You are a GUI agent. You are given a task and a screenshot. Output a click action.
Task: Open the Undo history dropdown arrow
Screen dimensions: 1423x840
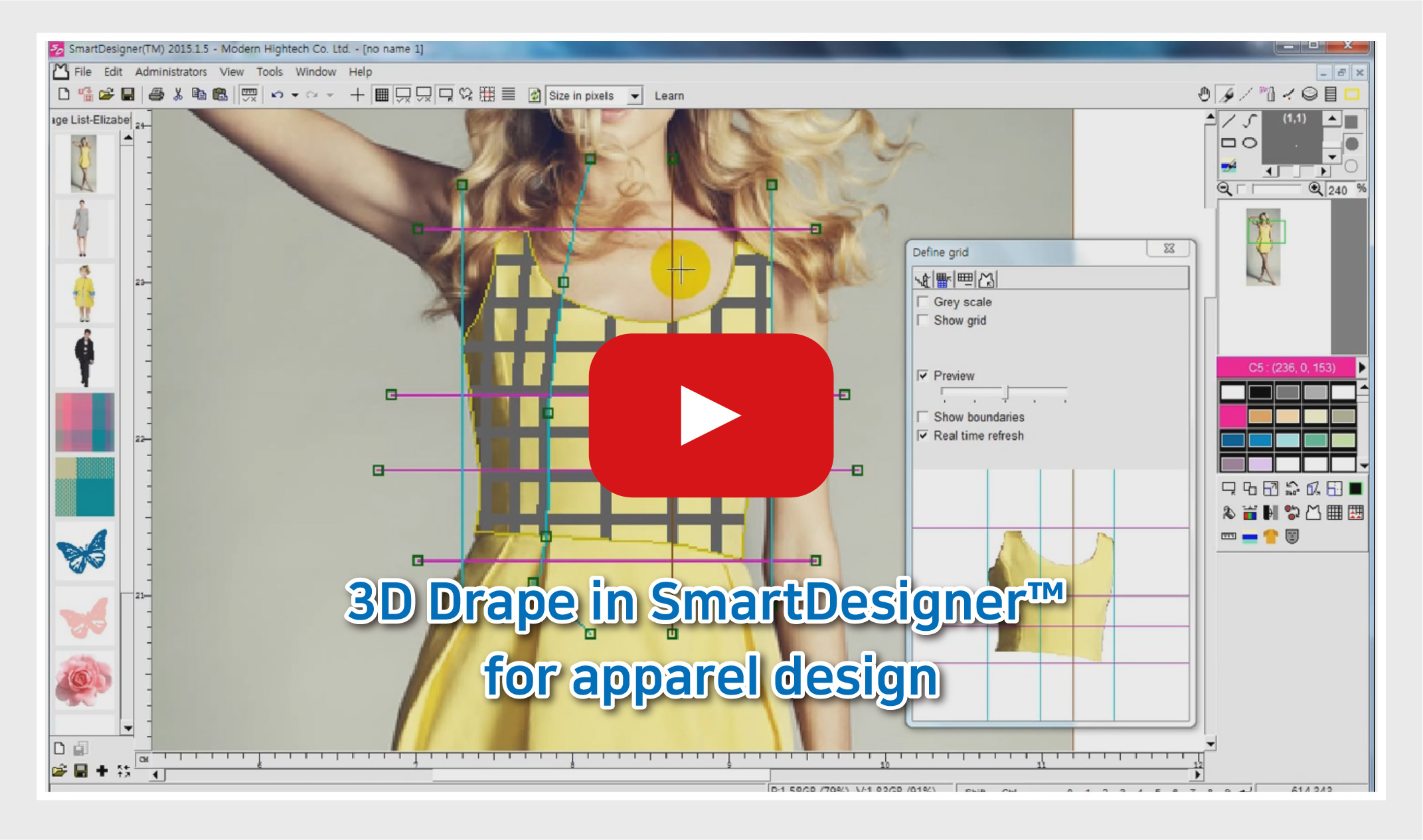tap(295, 95)
